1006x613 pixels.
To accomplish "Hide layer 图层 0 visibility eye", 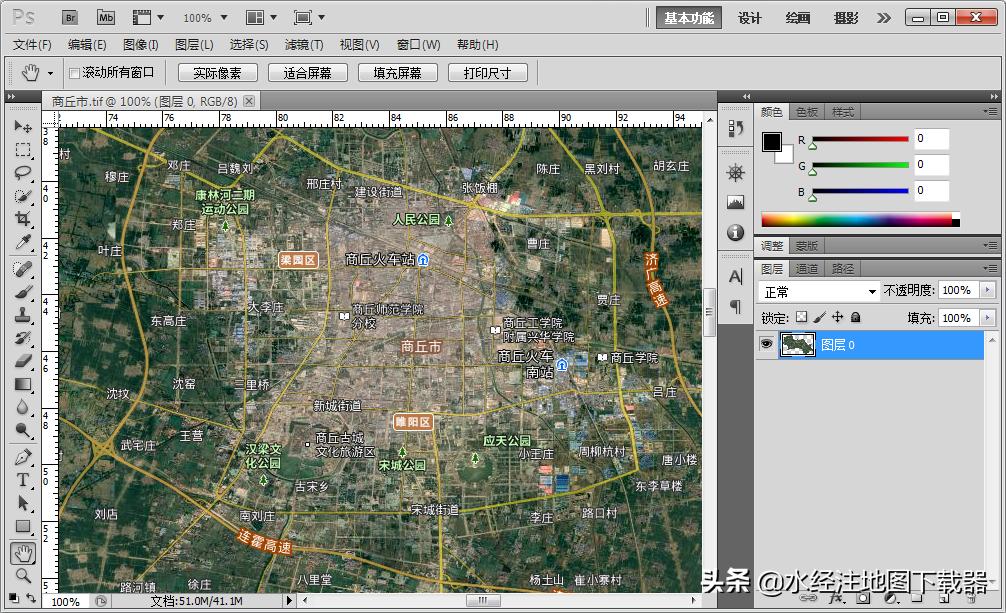I will click(766, 344).
